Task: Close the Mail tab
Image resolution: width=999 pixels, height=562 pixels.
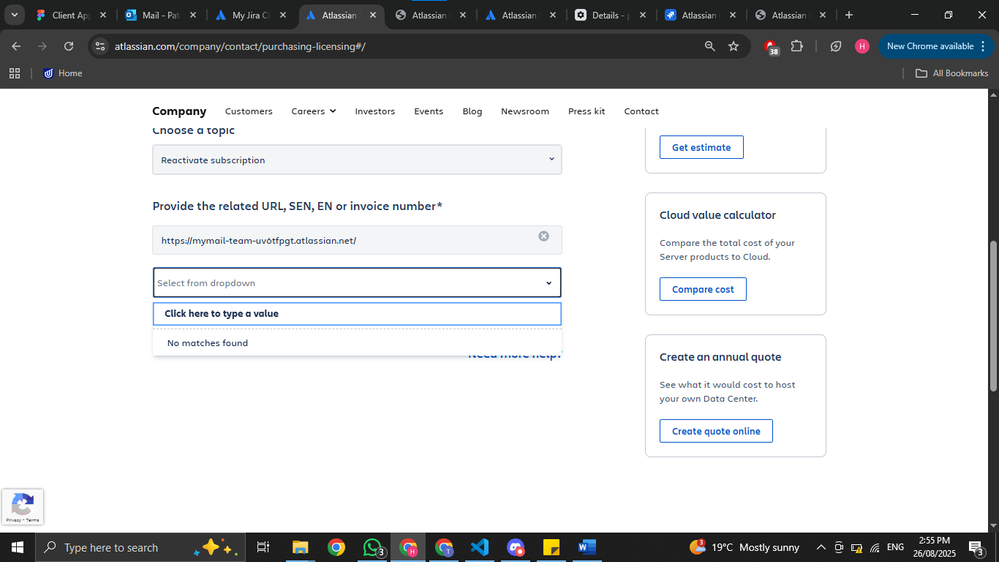Action: pos(193,15)
